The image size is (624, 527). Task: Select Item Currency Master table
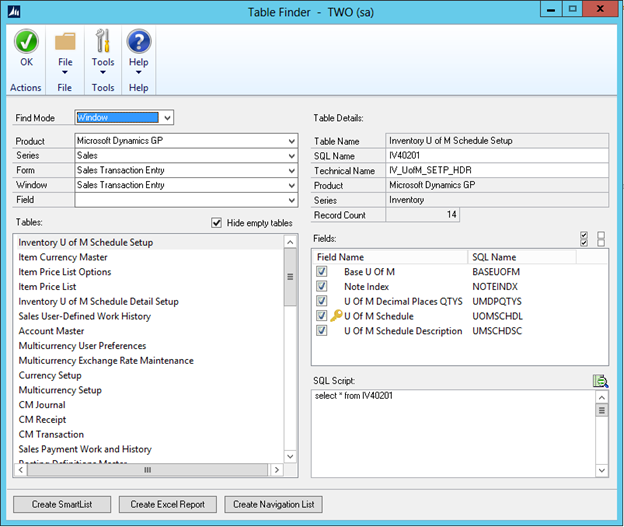coord(63,257)
